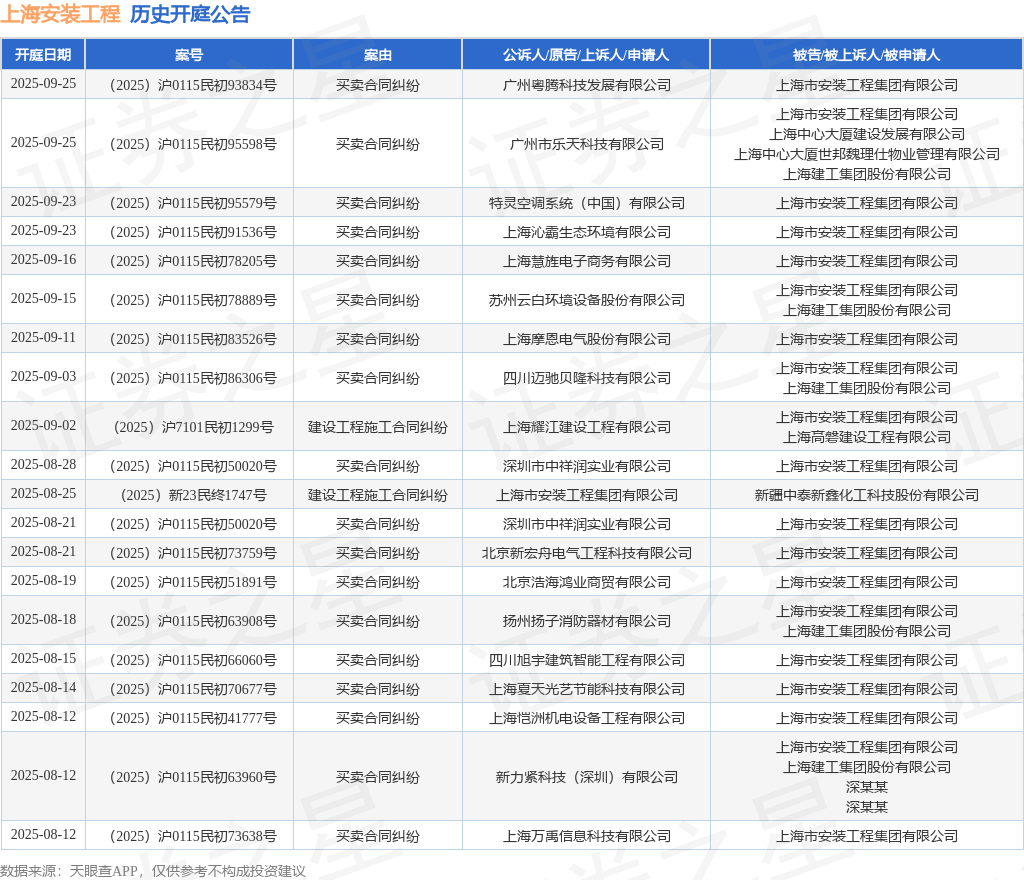Viewport: 1024px width, 880px height.
Task: Select case number (2025)沪0115民初73759号
Action: [193, 554]
